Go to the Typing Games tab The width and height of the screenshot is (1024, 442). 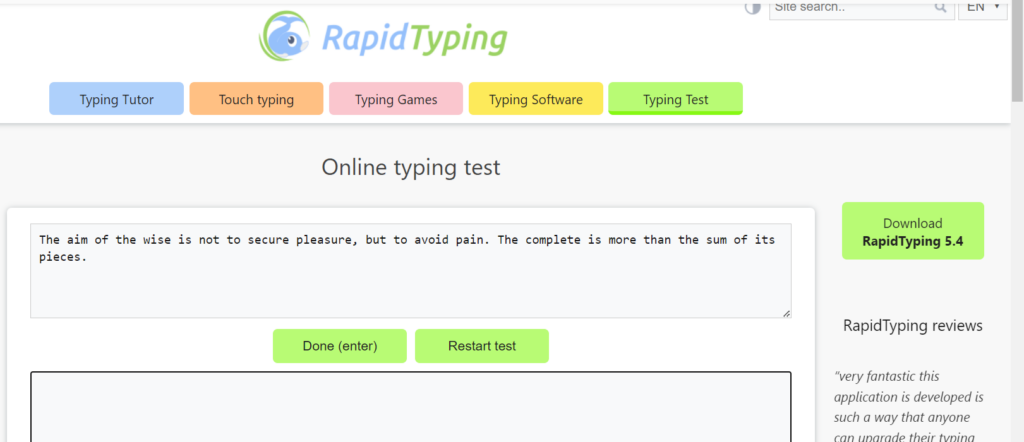pos(395,99)
